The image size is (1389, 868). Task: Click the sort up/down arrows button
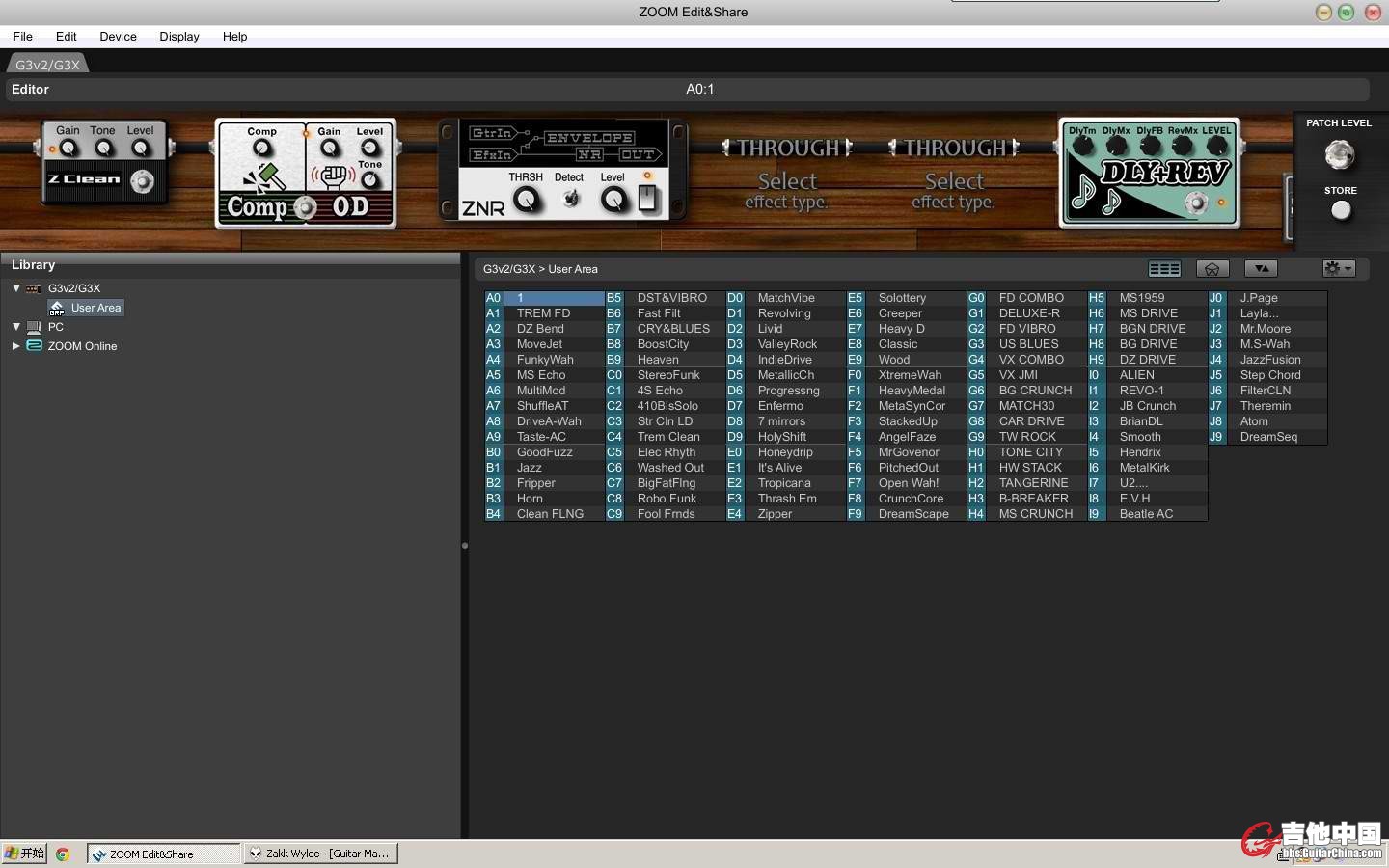(x=1261, y=269)
